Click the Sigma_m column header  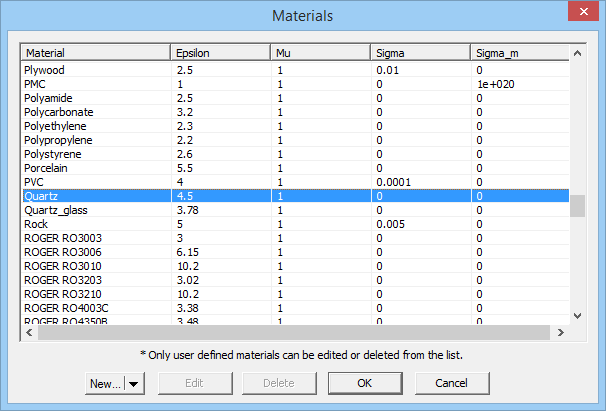click(517, 52)
